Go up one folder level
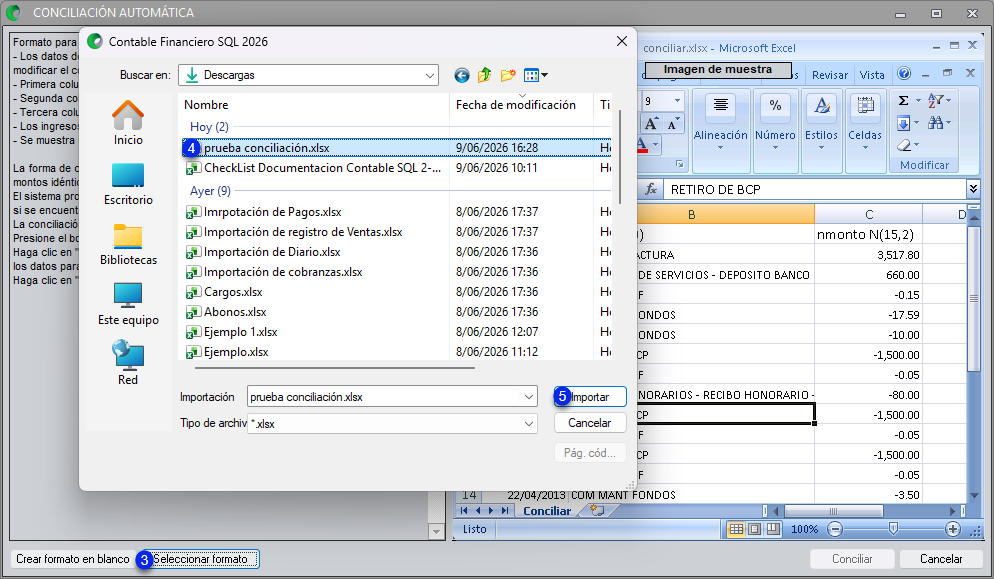Screen dimensions: 994x579 click(484, 75)
